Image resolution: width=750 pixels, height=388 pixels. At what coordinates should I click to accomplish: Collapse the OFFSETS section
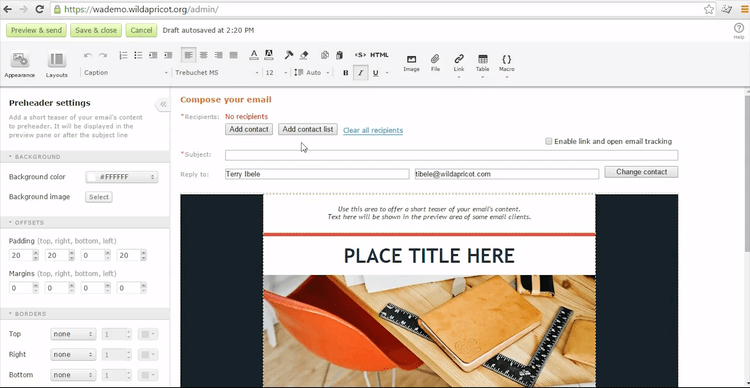(x=85, y=222)
